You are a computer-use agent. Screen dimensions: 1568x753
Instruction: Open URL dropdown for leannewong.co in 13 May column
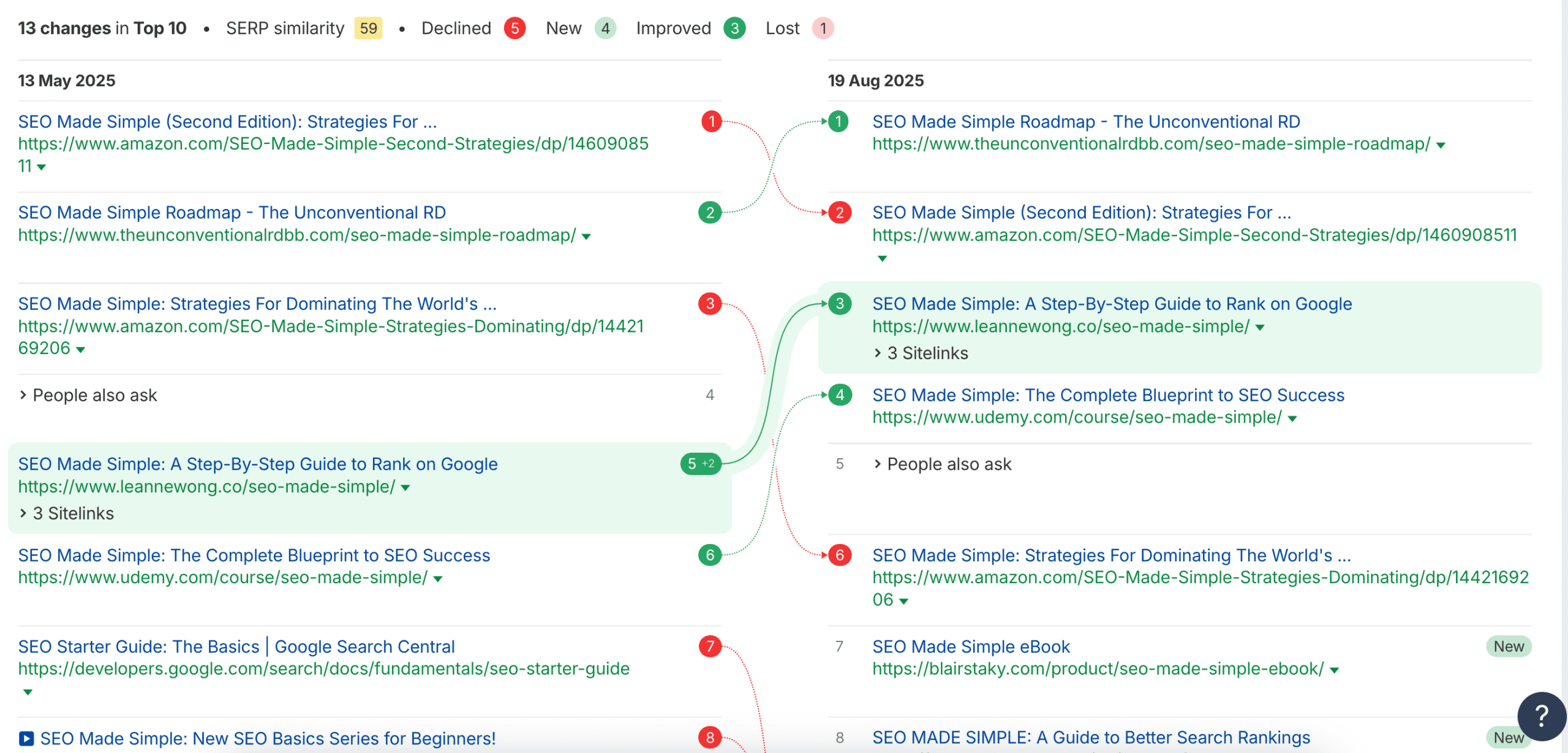tap(405, 488)
